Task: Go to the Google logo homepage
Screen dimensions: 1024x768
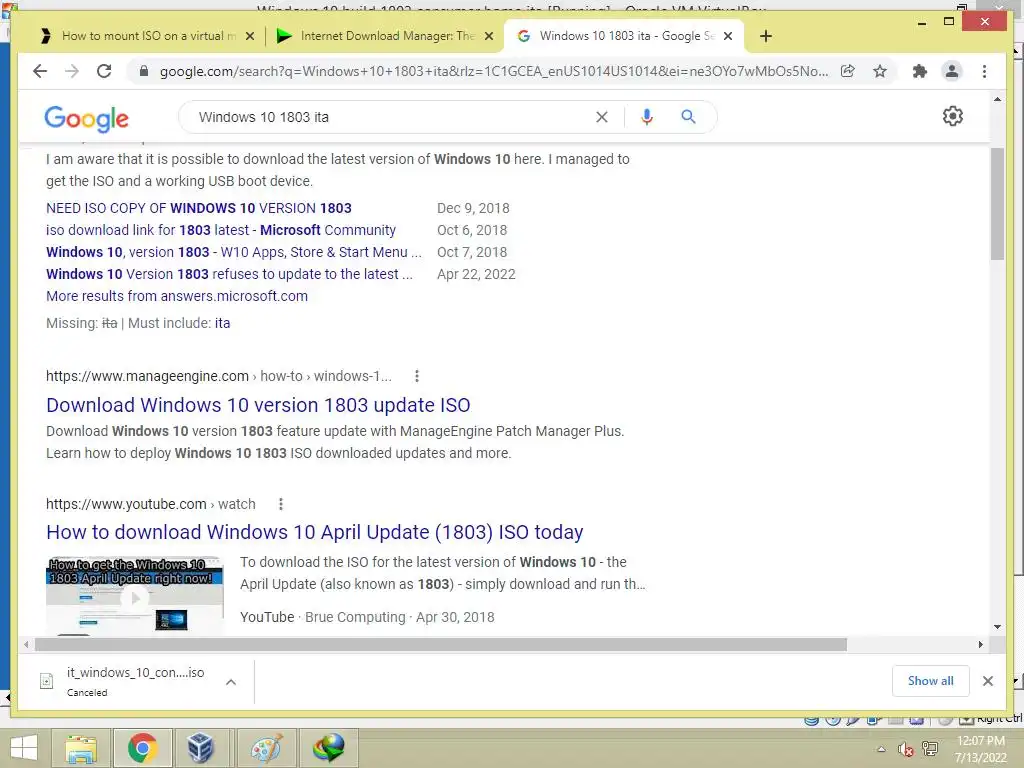Action: point(86,118)
